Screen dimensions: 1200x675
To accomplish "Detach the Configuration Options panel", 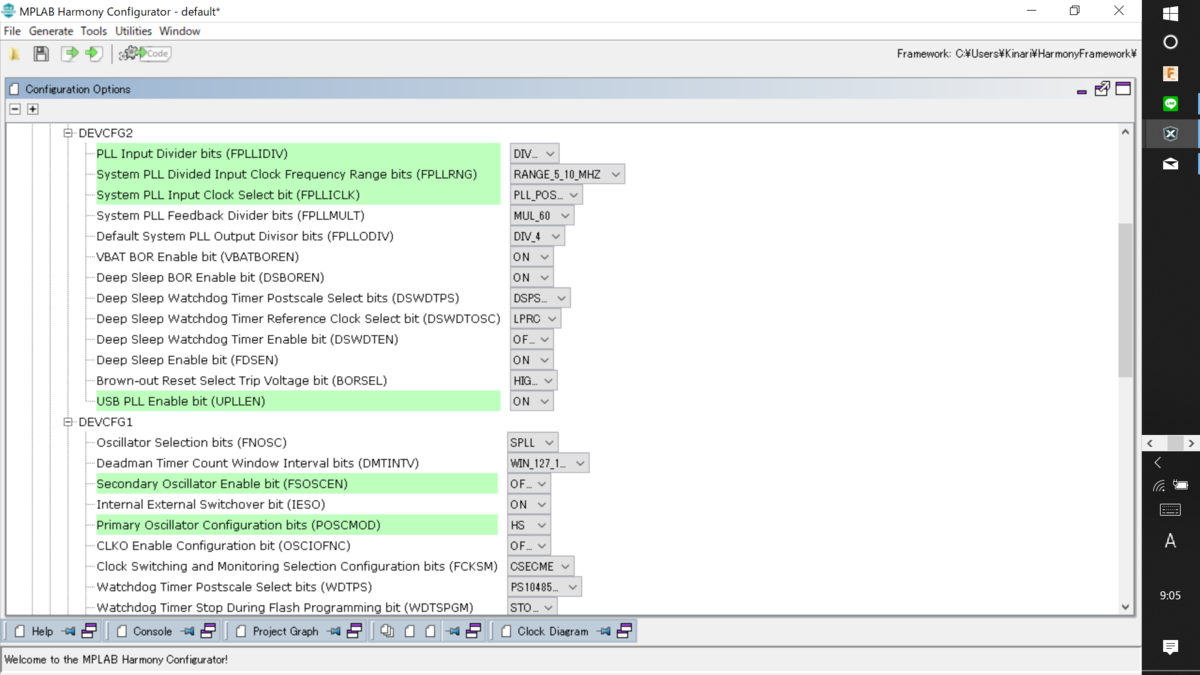I will click(1102, 89).
